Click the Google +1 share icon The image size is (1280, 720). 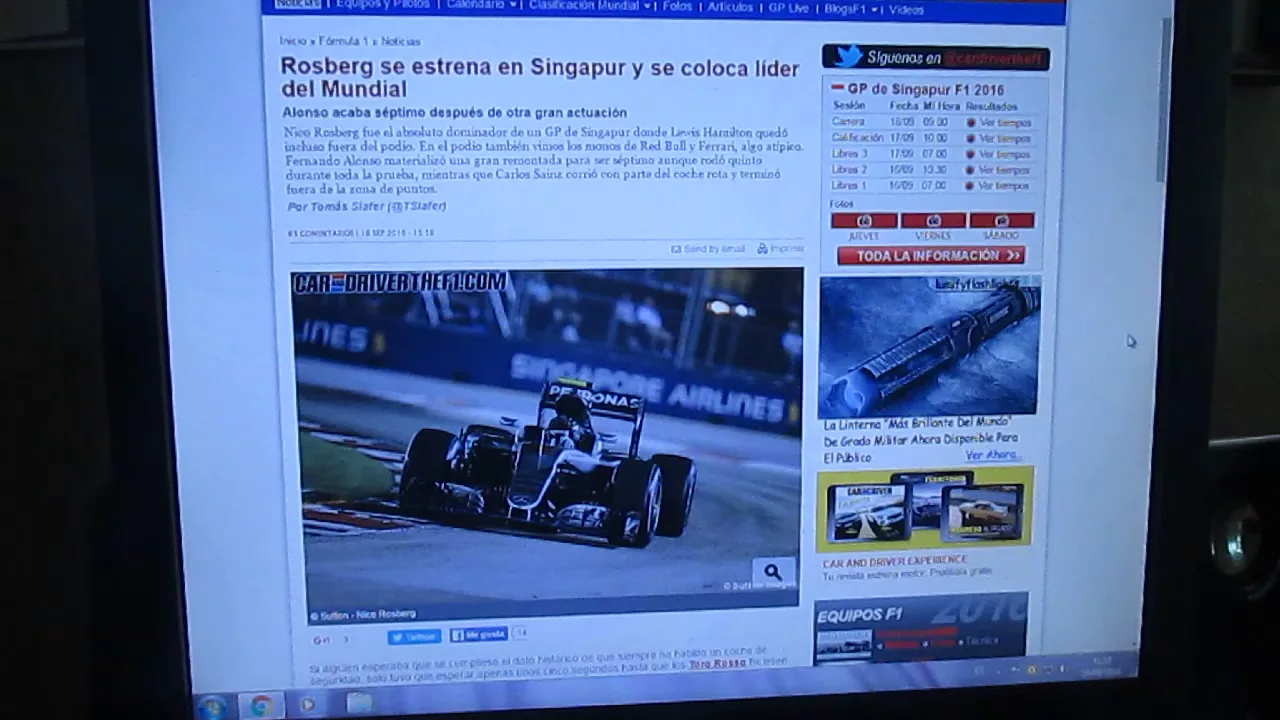(321, 640)
